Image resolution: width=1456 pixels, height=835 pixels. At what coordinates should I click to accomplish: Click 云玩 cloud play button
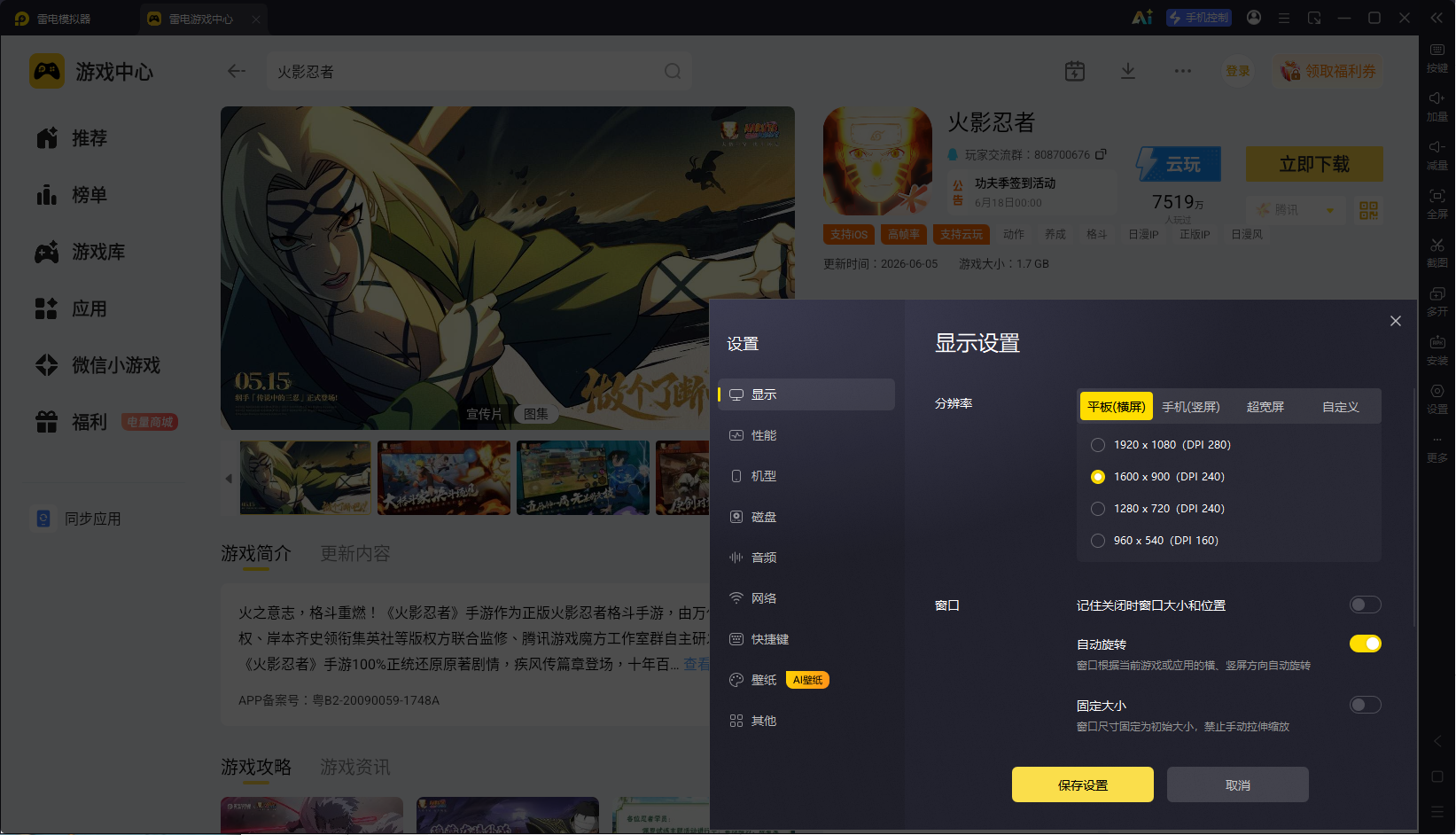(1180, 164)
